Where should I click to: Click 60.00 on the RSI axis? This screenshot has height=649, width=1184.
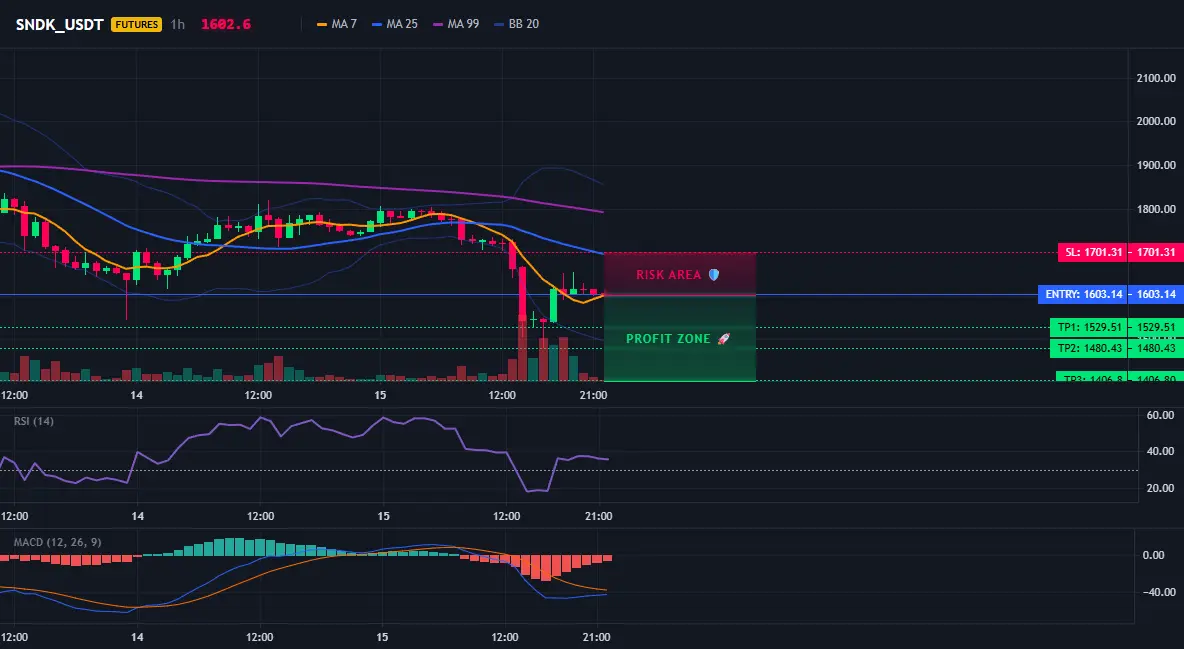1160,415
